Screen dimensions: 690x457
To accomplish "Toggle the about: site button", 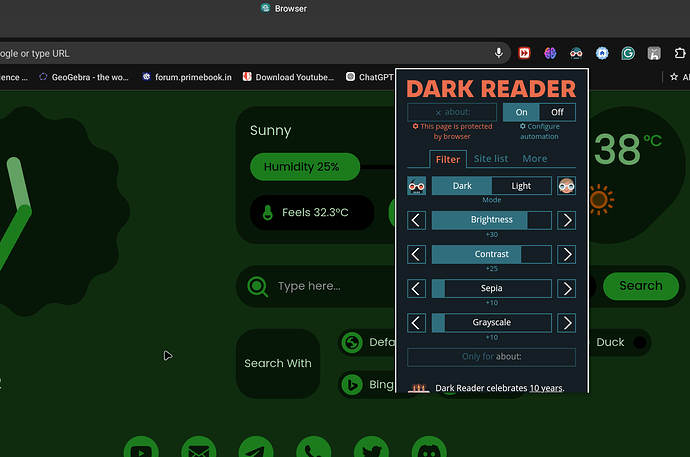I will pos(452,112).
